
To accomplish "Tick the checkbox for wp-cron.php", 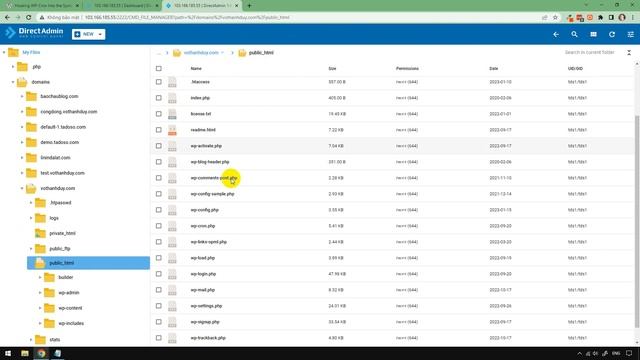I will [x=159, y=226].
